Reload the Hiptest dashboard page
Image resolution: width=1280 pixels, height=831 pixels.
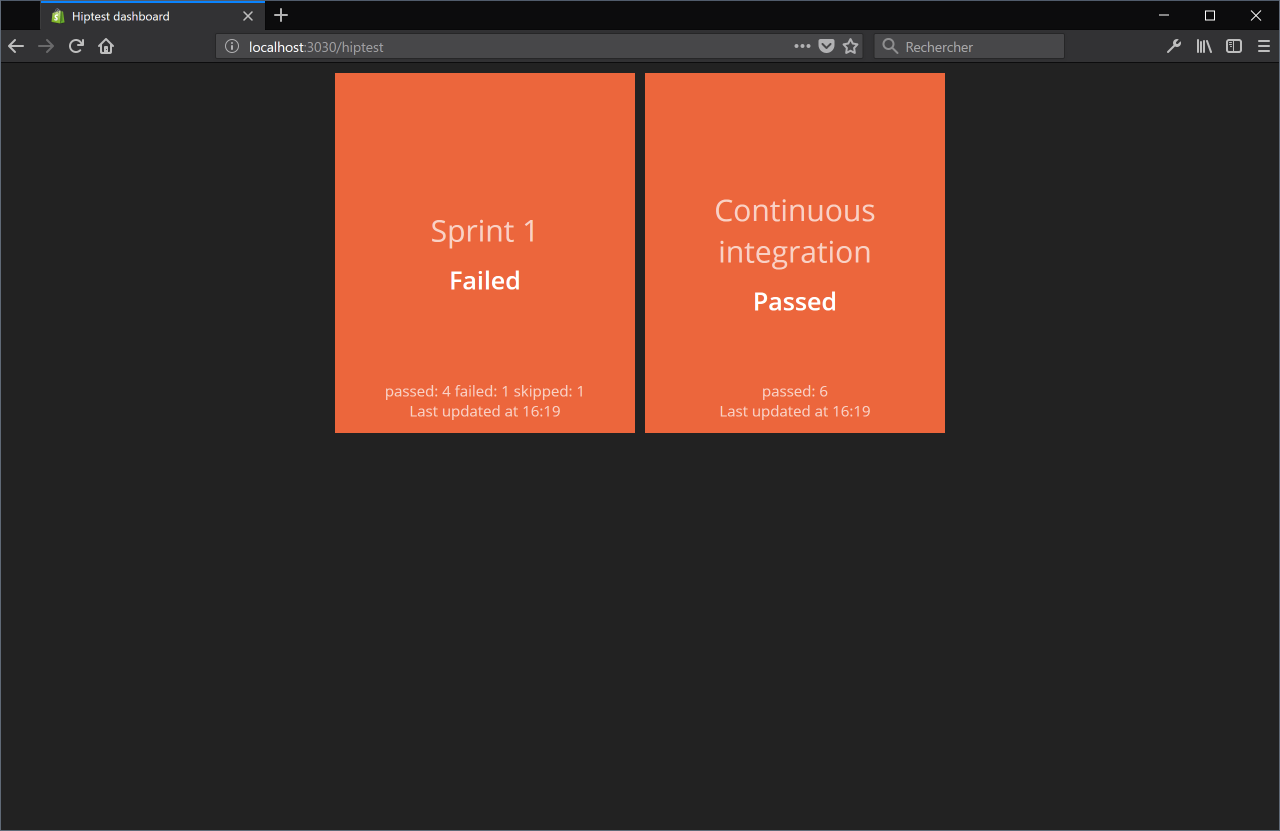pos(76,46)
